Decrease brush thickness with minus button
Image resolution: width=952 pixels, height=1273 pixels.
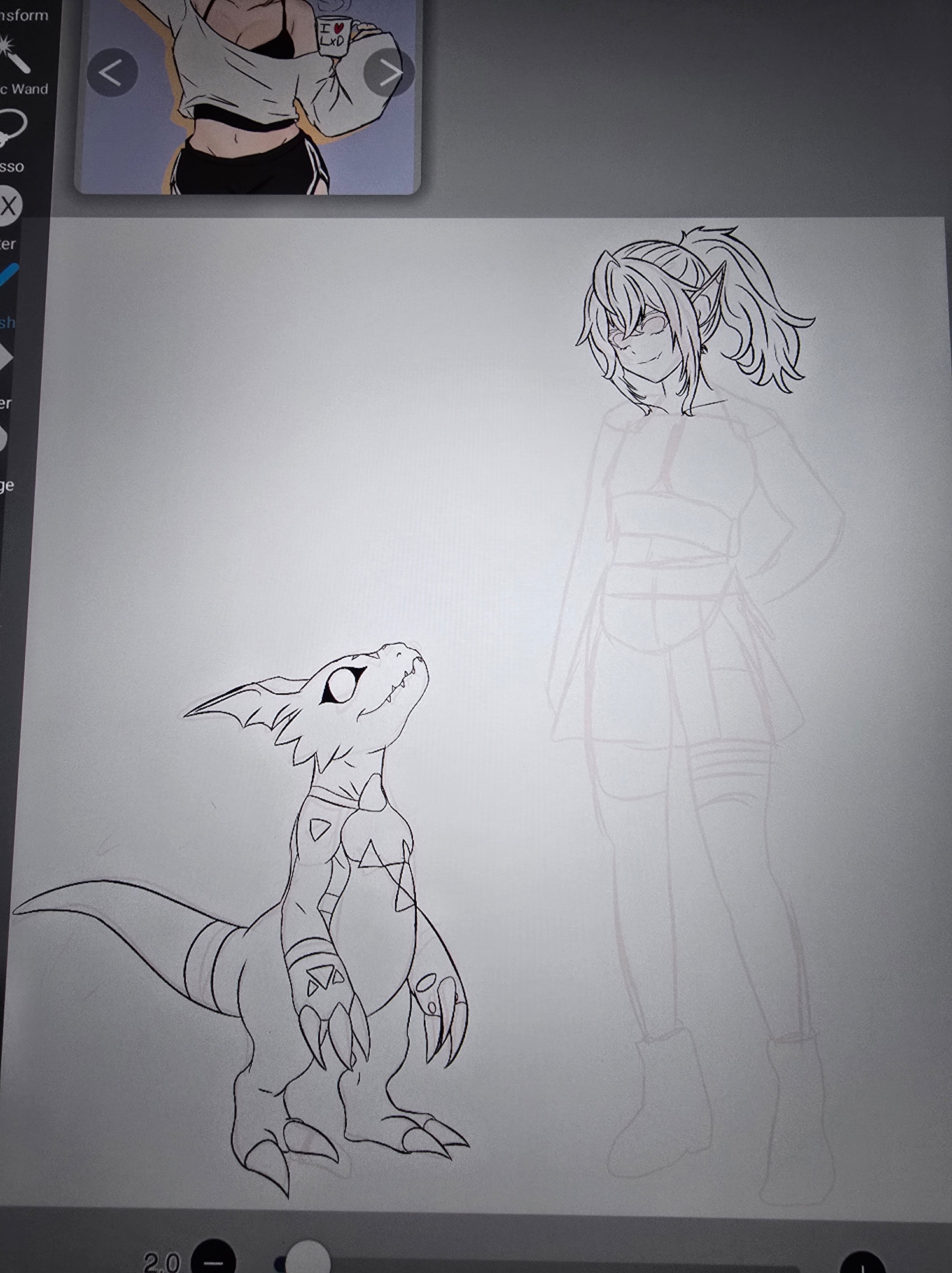213,1259
